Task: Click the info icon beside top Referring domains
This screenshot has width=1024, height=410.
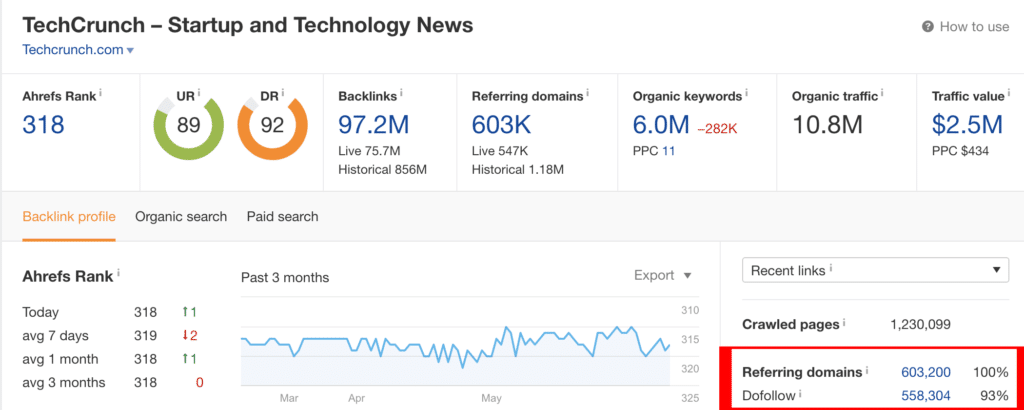Action: [588, 93]
